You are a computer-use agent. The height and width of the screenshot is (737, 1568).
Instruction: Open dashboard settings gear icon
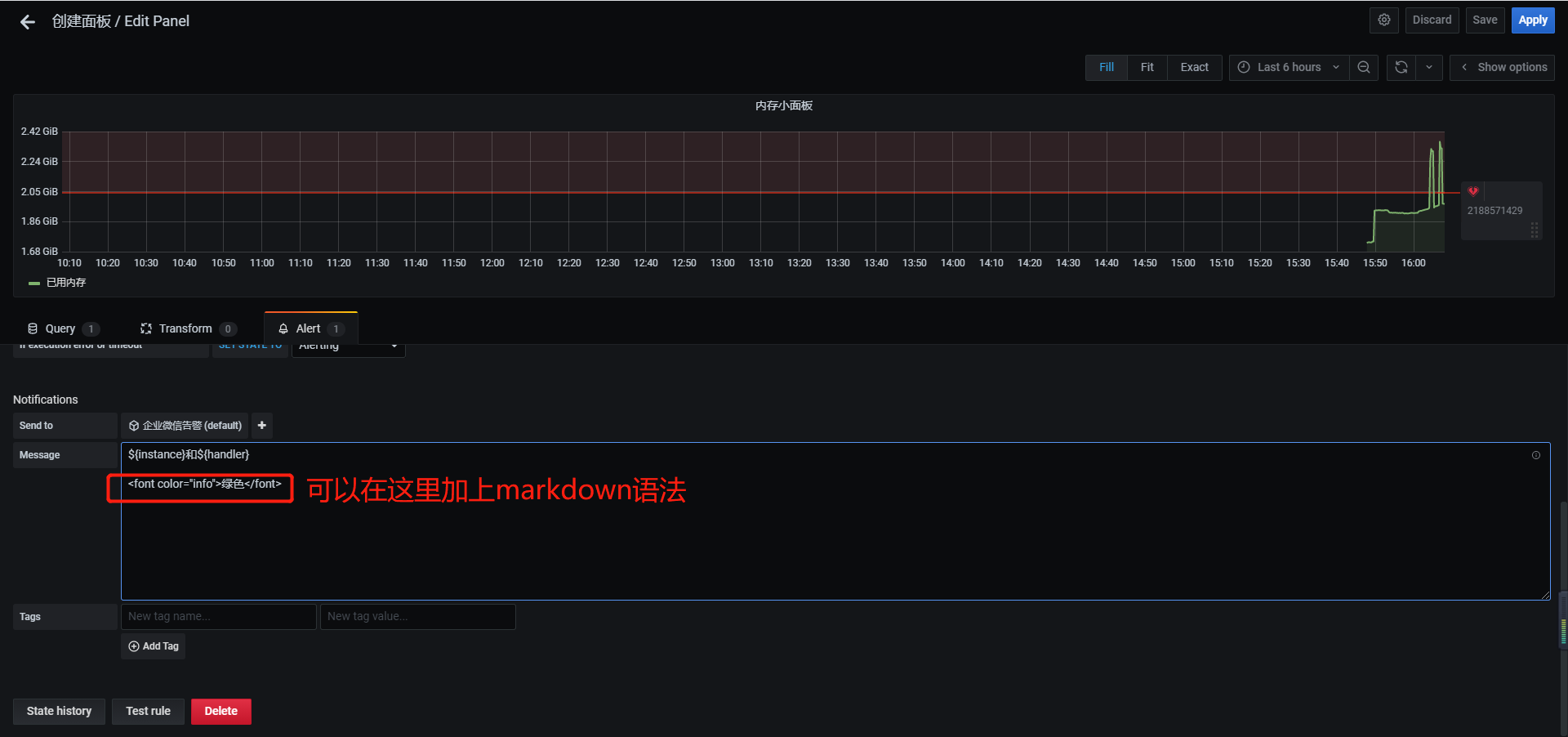[x=1384, y=20]
